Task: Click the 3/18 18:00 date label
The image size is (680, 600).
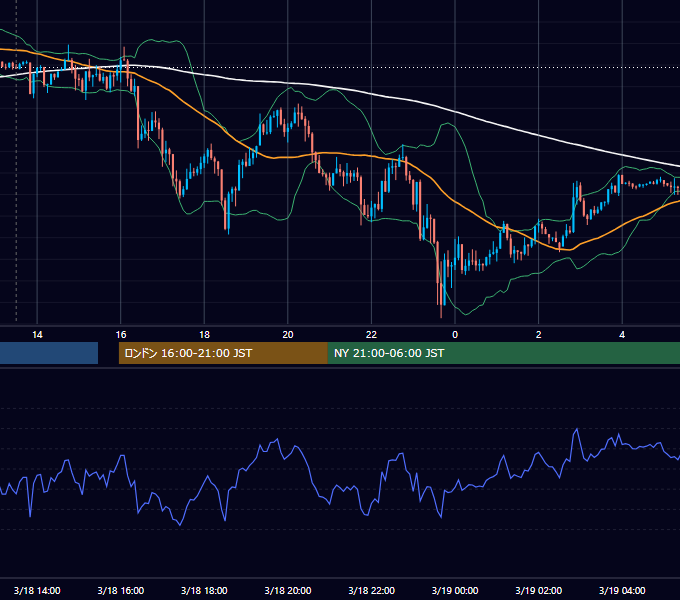Action: pyautogui.click(x=204, y=590)
